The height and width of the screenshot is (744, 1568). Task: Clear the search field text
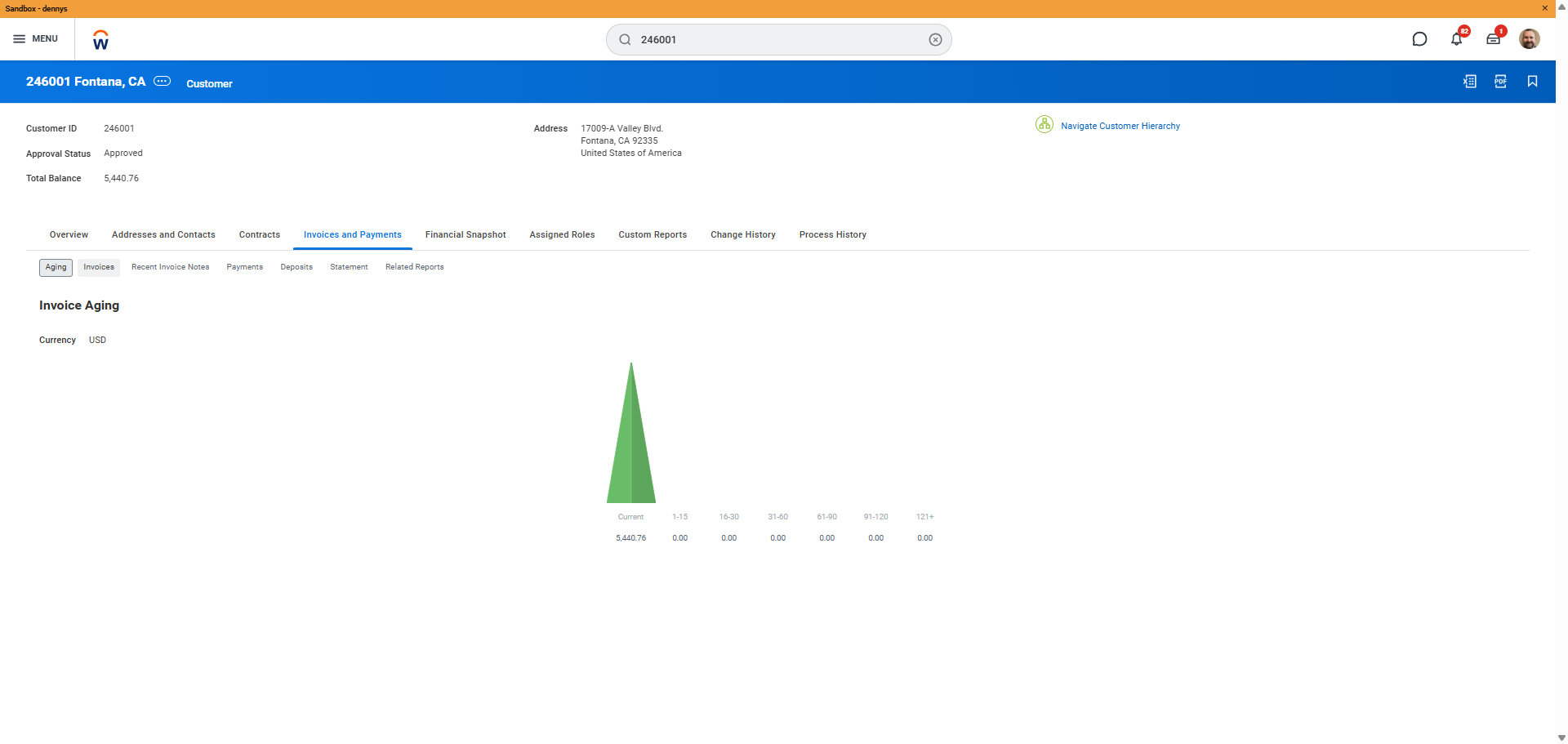pyautogui.click(x=935, y=40)
